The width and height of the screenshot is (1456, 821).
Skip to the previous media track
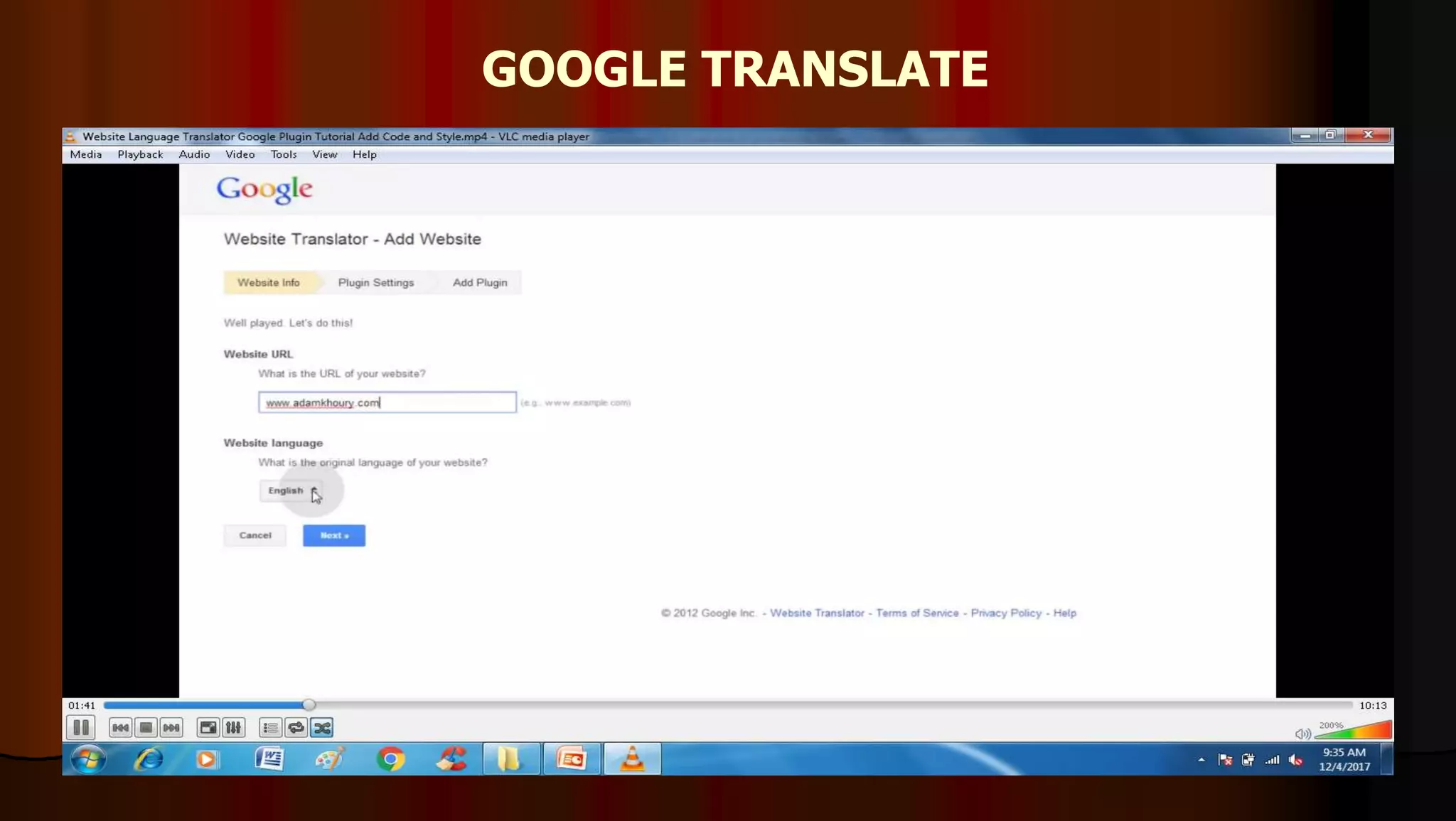click(x=121, y=727)
